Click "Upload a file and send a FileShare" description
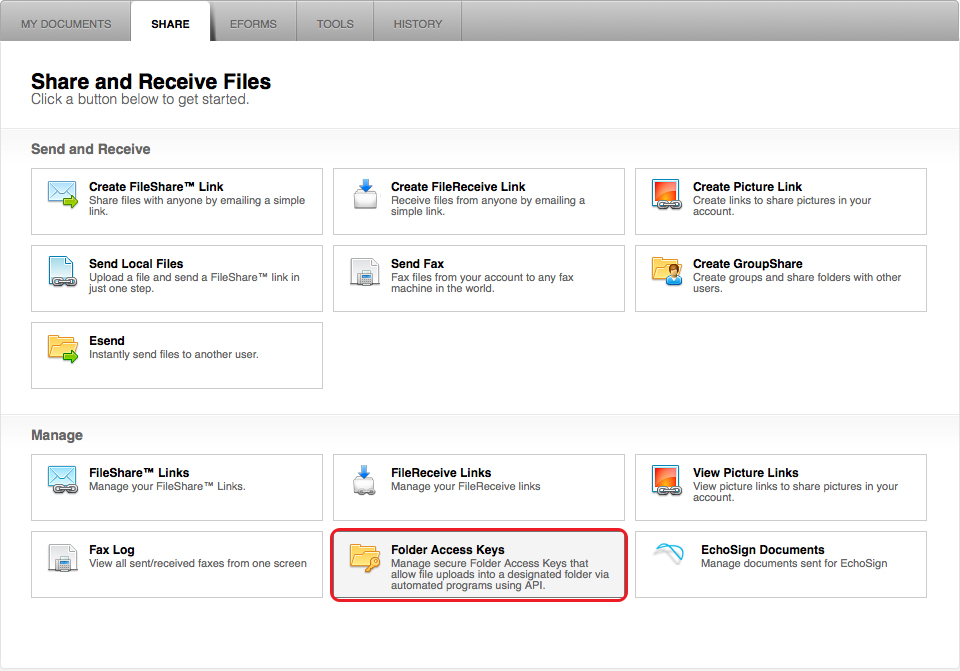The height and width of the screenshot is (671, 960). (194, 283)
